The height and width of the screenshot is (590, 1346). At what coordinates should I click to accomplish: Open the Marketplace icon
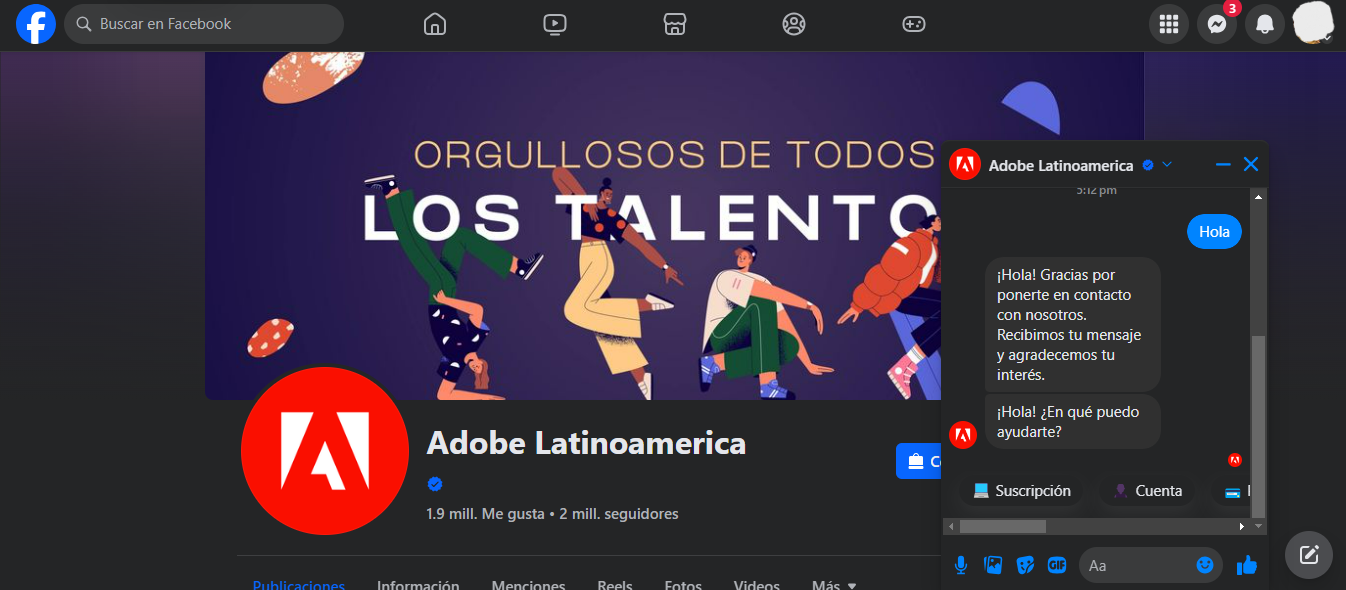[x=675, y=24]
